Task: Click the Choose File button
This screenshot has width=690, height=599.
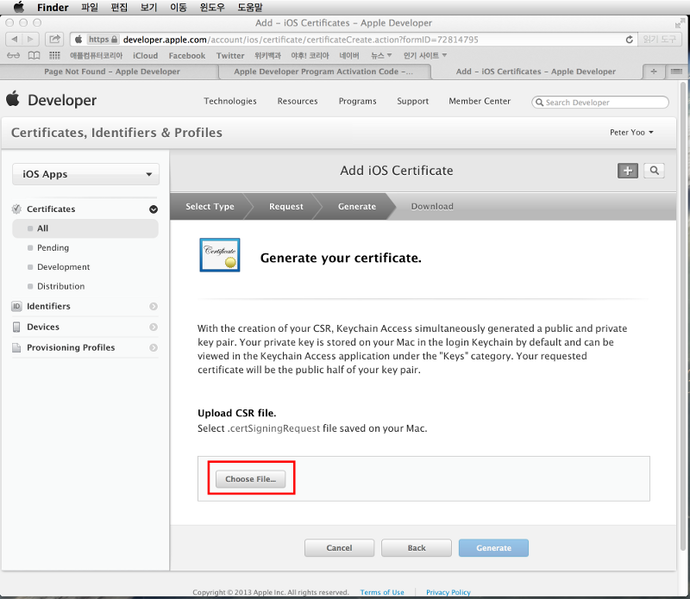Action: (x=251, y=480)
